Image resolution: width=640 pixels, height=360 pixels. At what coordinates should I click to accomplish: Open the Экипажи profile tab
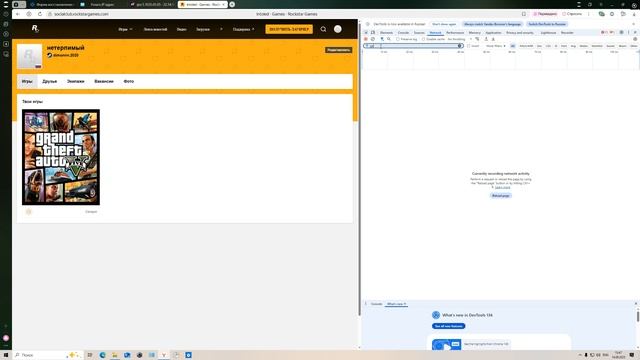76,81
